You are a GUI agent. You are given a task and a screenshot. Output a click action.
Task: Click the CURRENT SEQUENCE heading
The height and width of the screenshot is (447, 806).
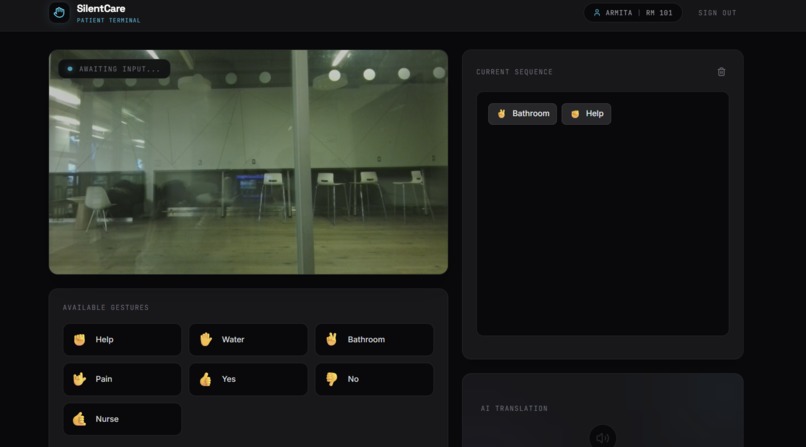(514, 72)
